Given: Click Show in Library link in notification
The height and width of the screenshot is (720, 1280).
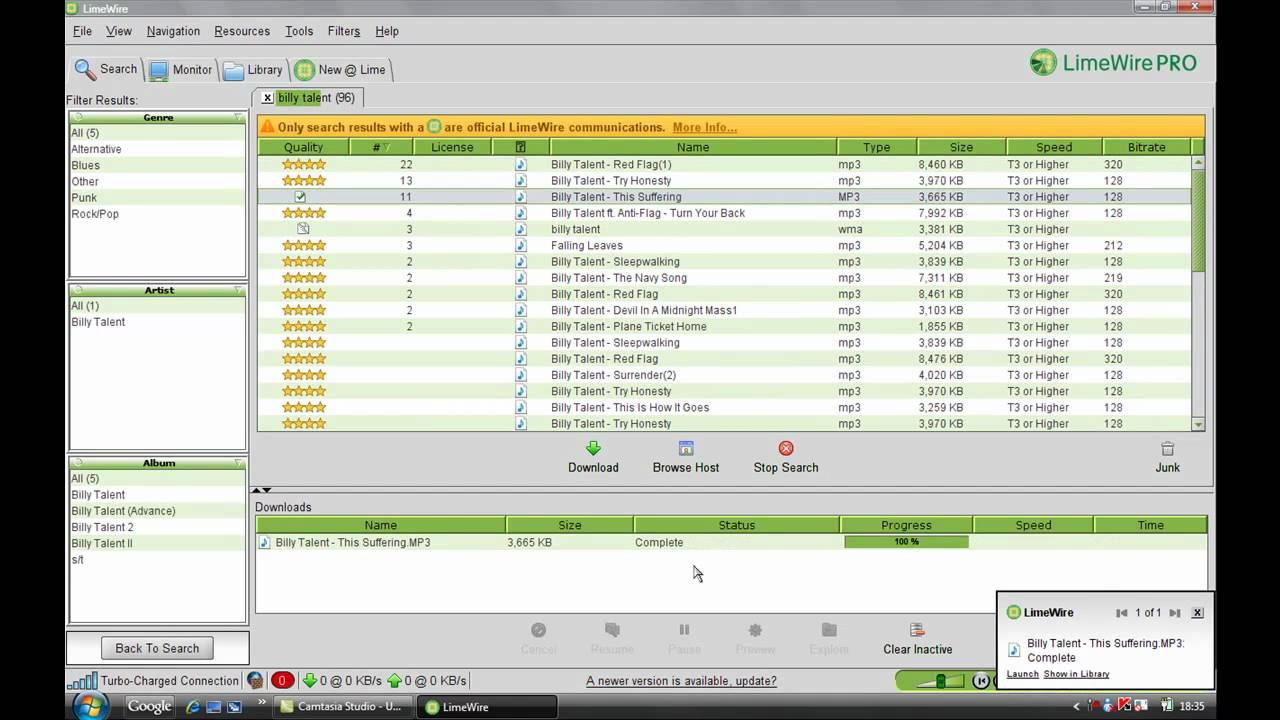Looking at the screenshot, I should click(1076, 674).
